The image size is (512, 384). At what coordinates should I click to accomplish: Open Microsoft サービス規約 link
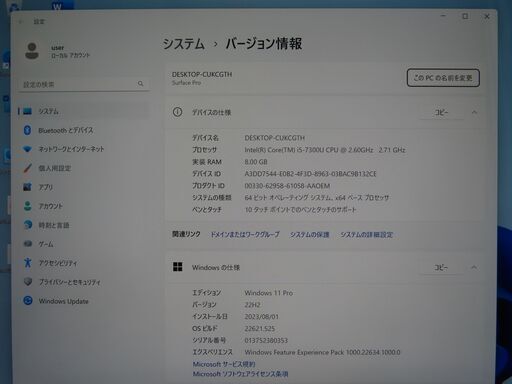pyautogui.click(x=224, y=364)
